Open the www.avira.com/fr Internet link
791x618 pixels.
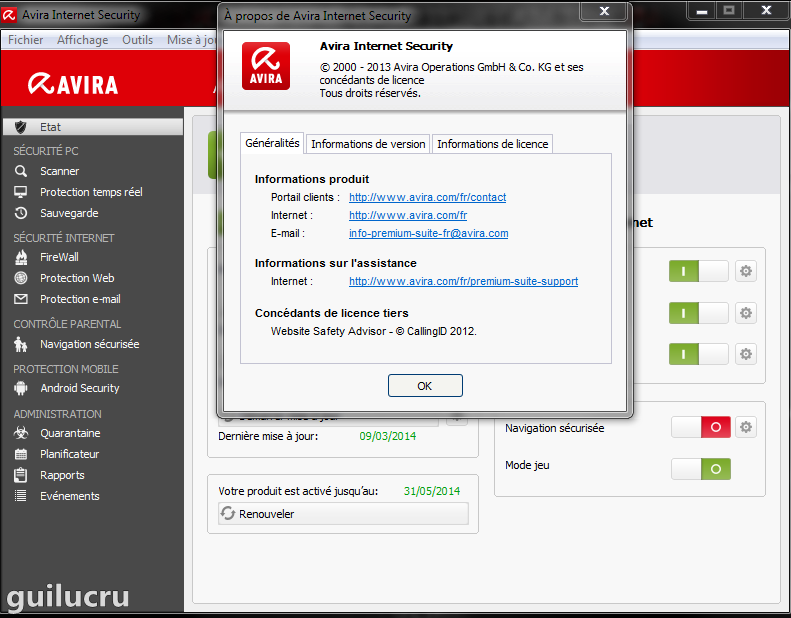(408, 215)
